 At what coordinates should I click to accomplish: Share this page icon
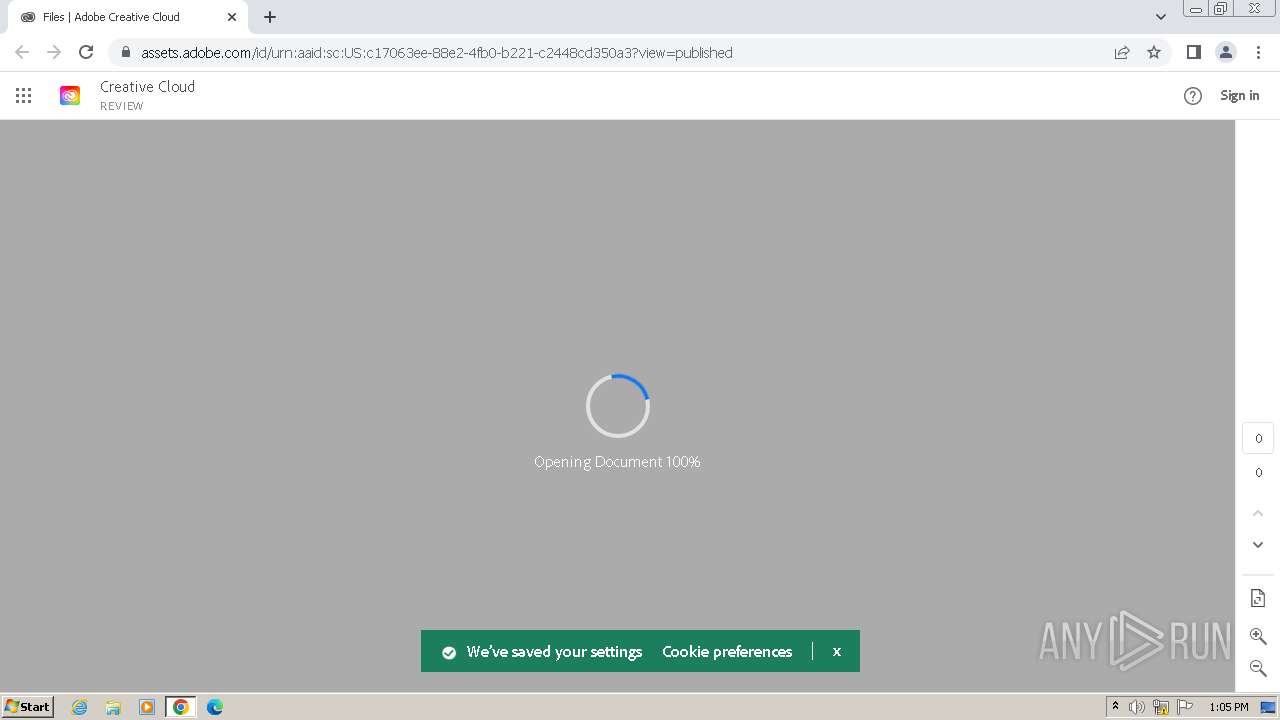[1122, 52]
